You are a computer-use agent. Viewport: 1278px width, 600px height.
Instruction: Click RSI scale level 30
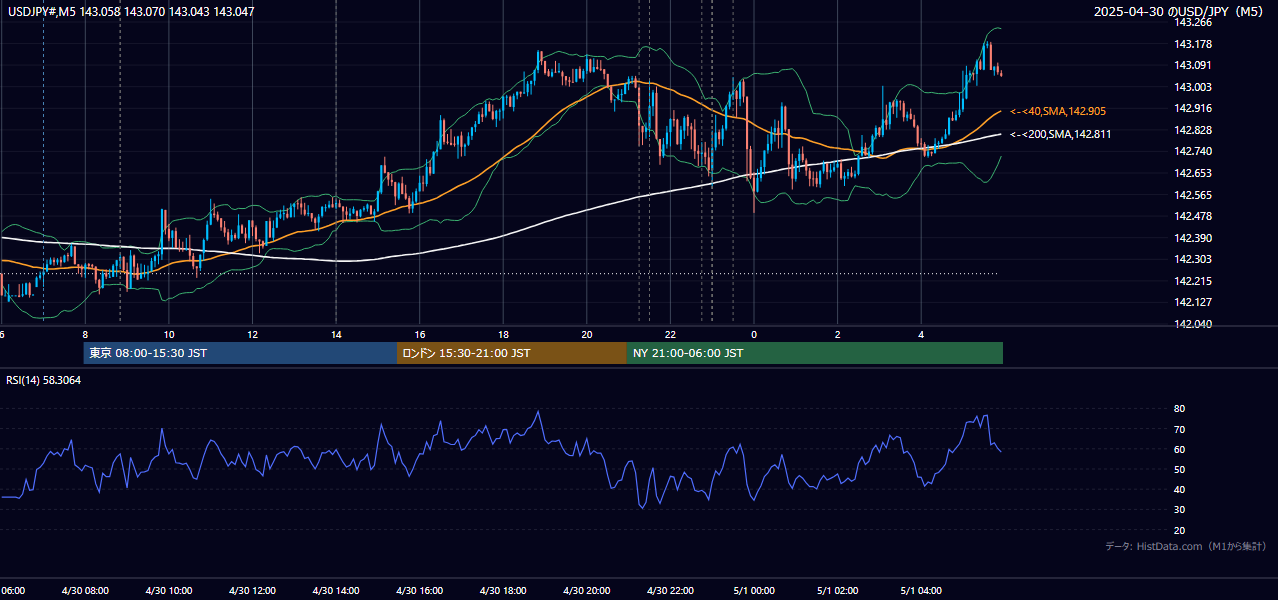pyautogui.click(x=1179, y=509)
